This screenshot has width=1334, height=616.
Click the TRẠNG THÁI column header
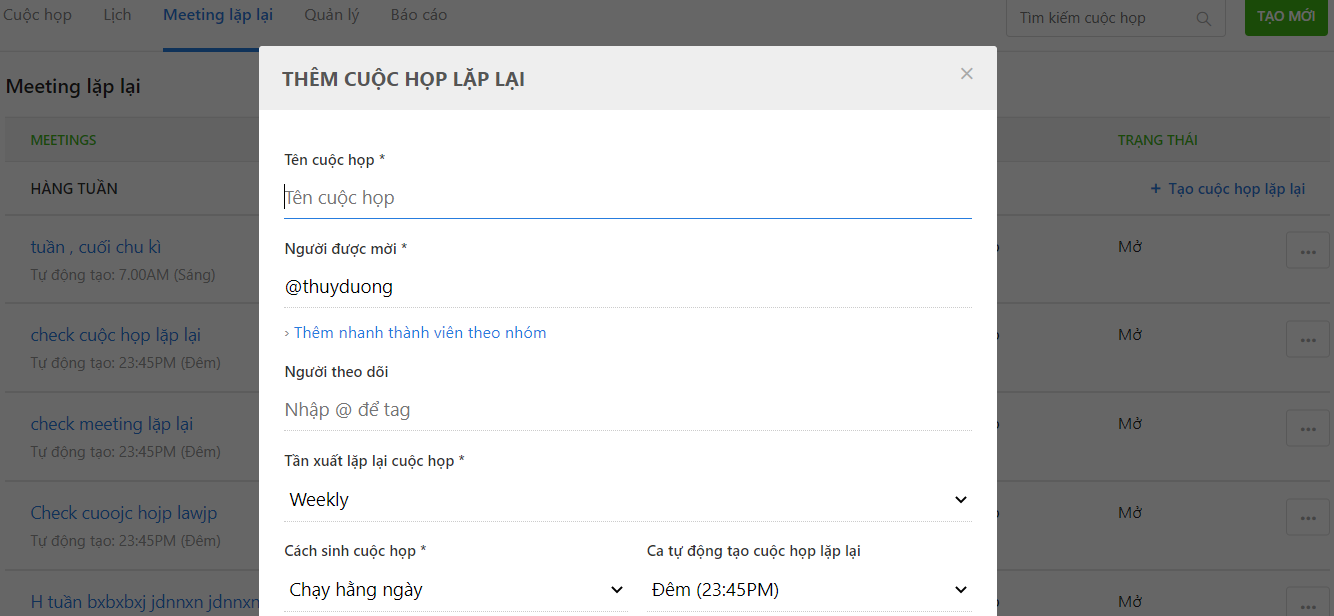coord(1158,140)
